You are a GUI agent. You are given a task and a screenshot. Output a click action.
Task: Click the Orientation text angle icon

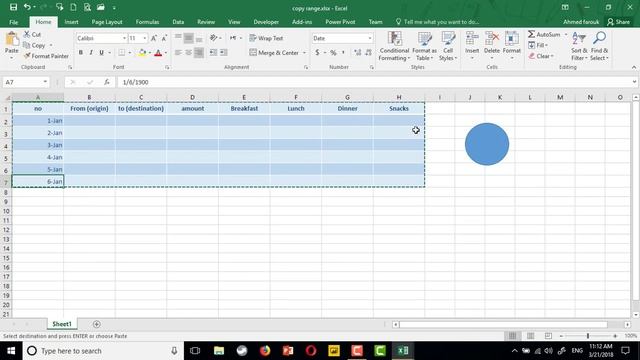[x=213, y=38]
